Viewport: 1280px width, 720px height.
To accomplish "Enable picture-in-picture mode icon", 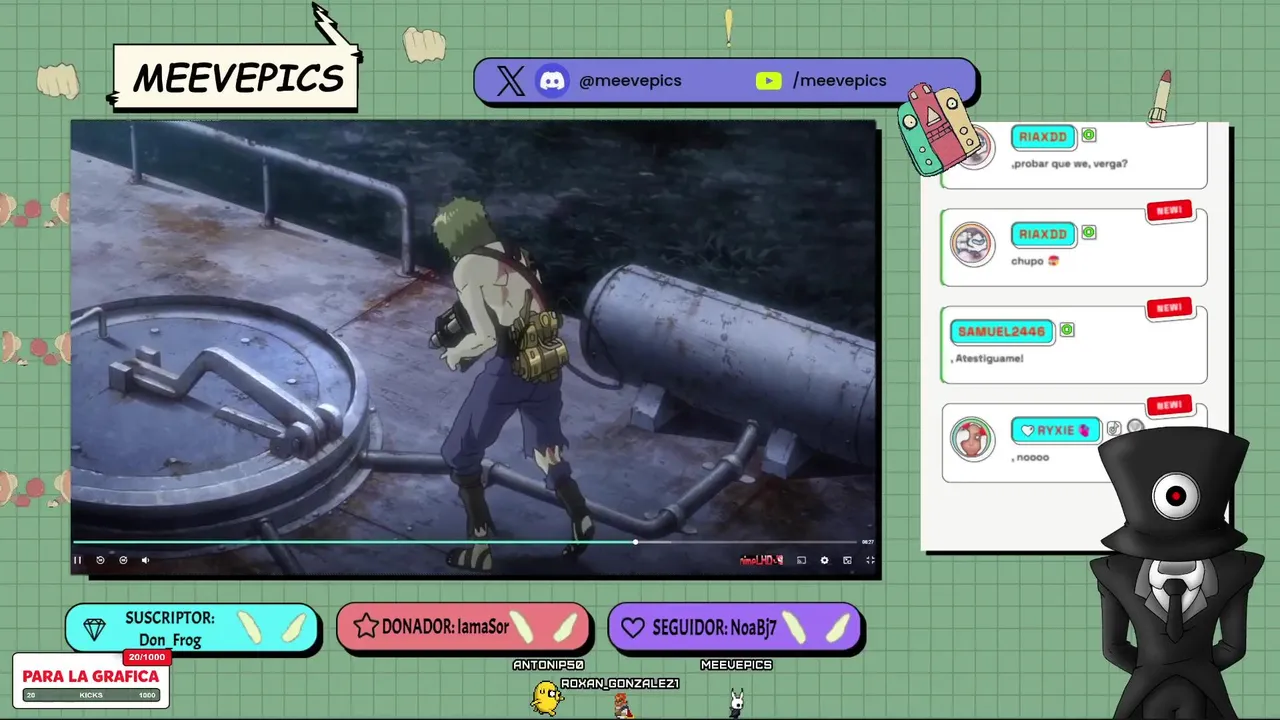I will (x=847, y=560).
